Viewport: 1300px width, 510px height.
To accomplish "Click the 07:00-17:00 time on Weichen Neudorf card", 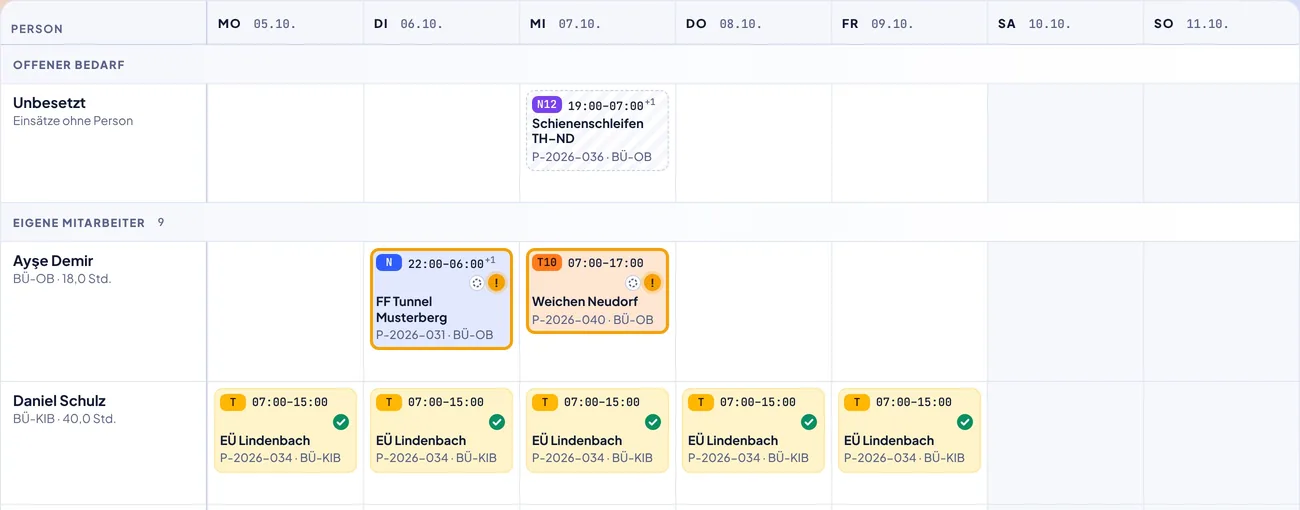I will (x=605, y=263).
